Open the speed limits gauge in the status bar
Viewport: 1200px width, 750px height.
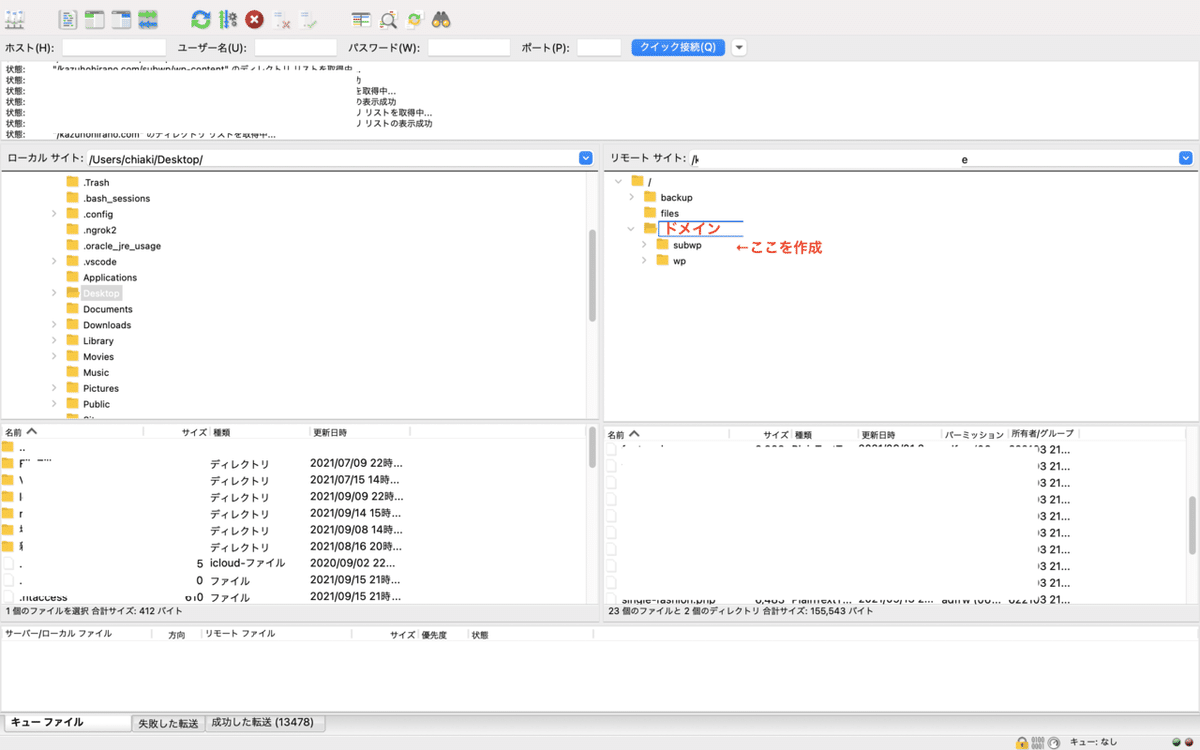(x=1053, y=742)
